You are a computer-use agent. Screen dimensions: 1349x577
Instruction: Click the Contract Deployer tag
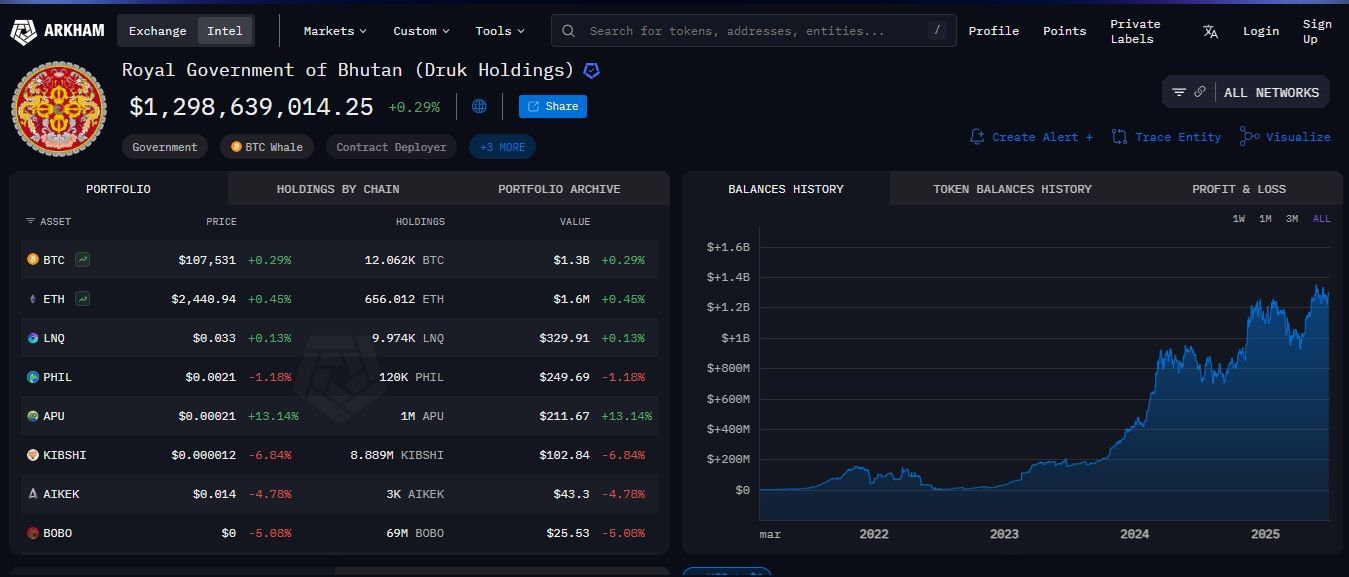click(391, 147)
